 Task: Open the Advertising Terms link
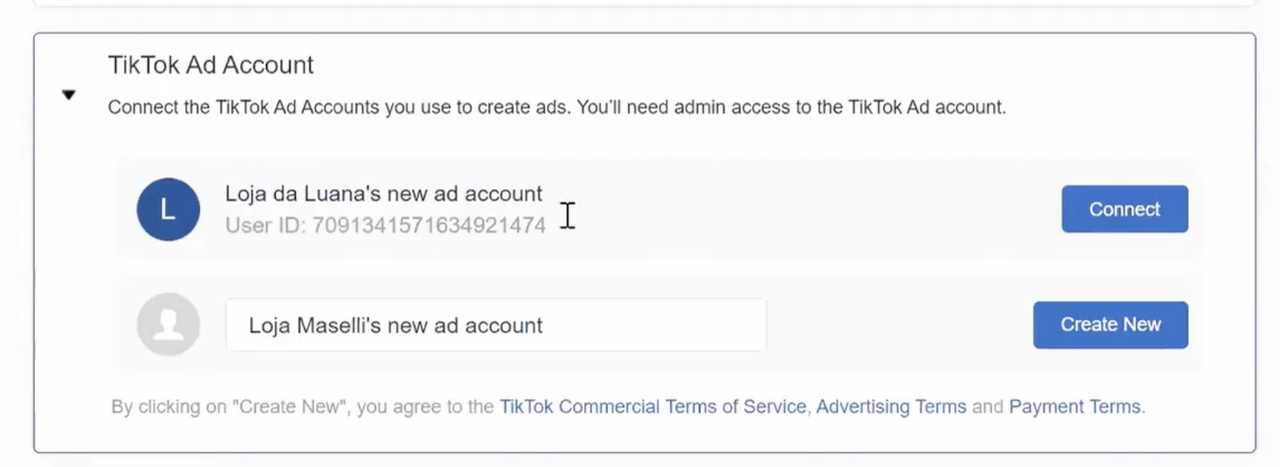(891, 407)
